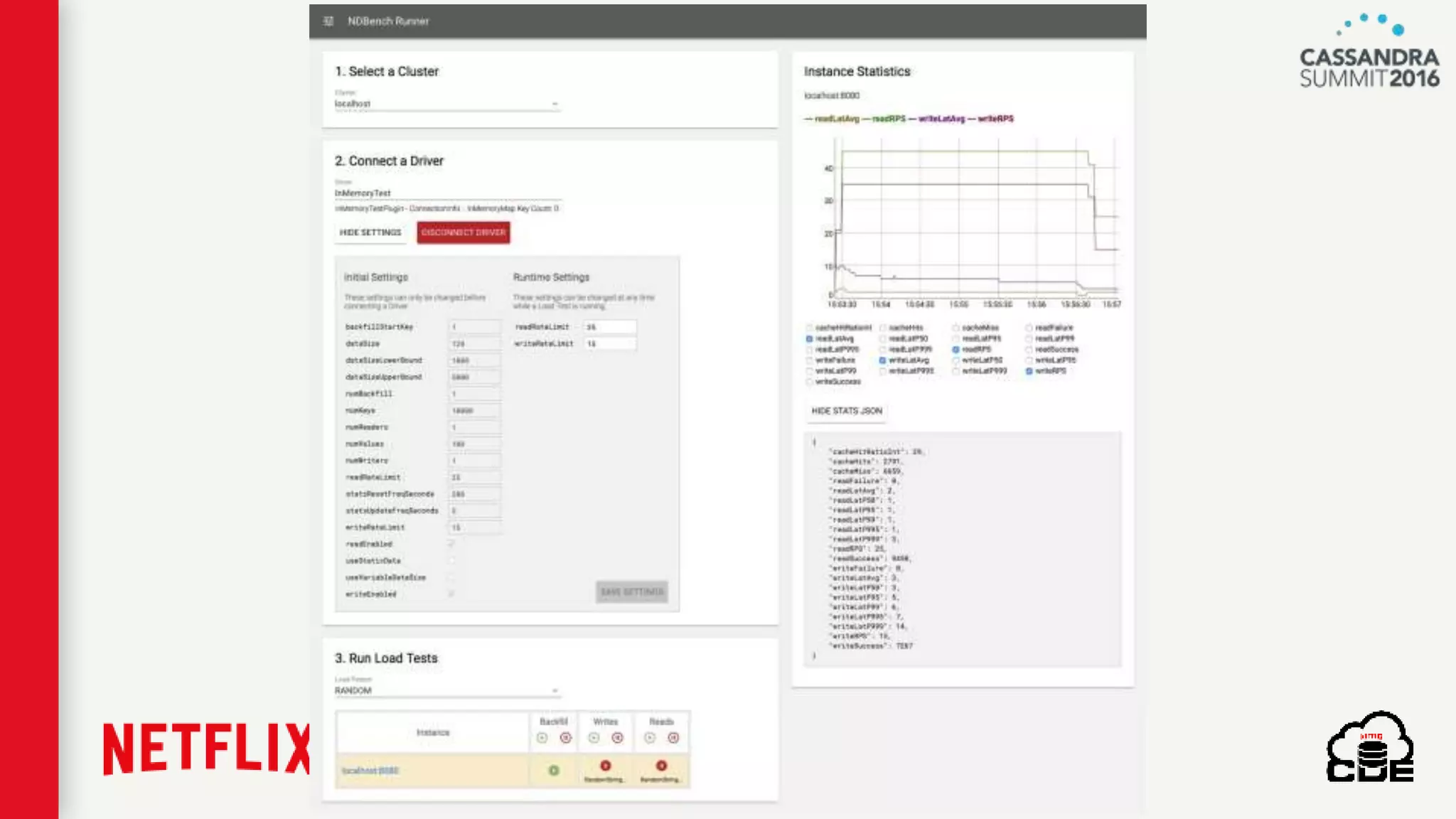Stop all Backfill with header stop icon
Image resolution: width=1456 pixels, height=819 pixels.
tap(566, 738)
